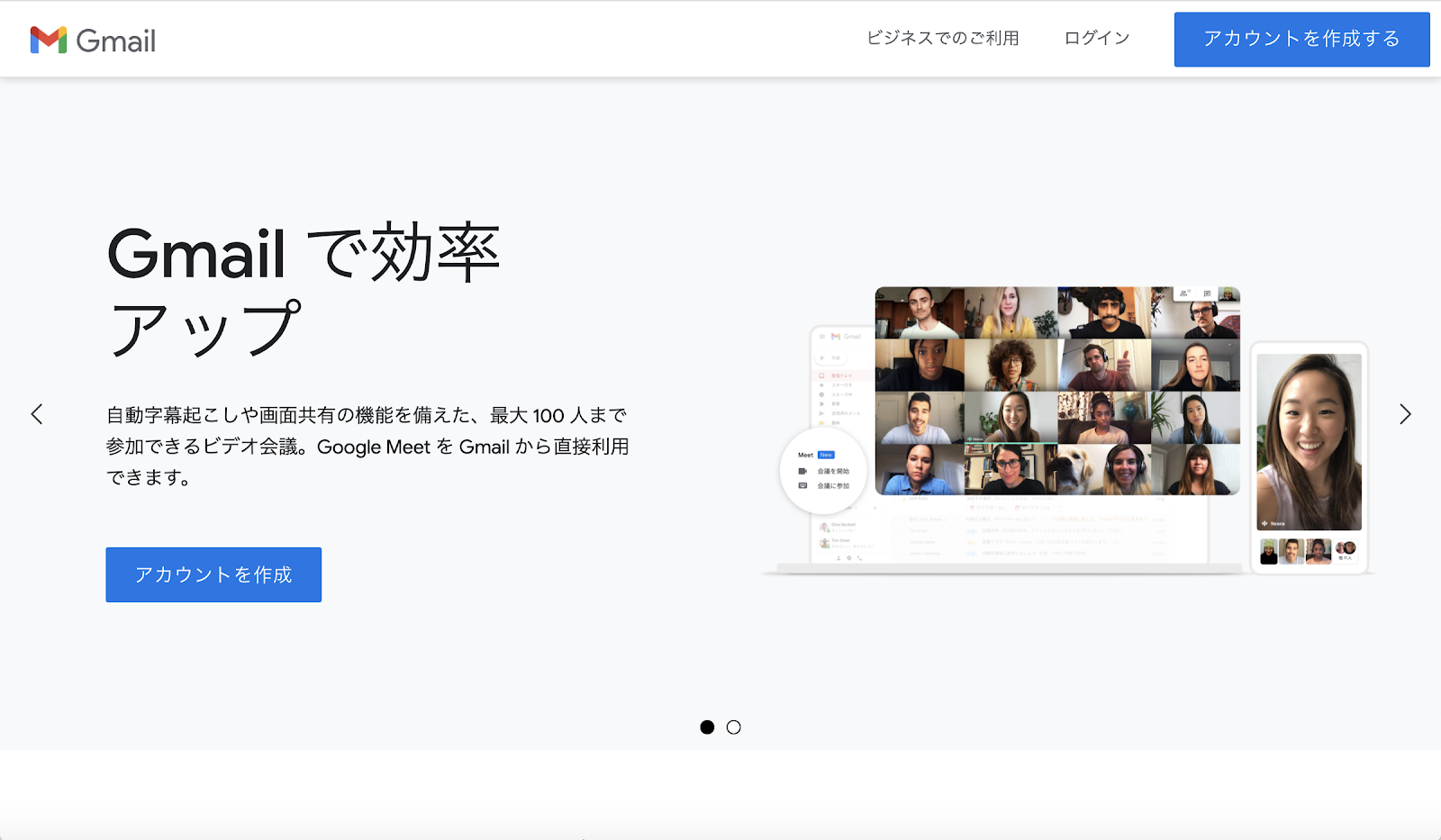Select the first carousel dot

coord(707,727)
